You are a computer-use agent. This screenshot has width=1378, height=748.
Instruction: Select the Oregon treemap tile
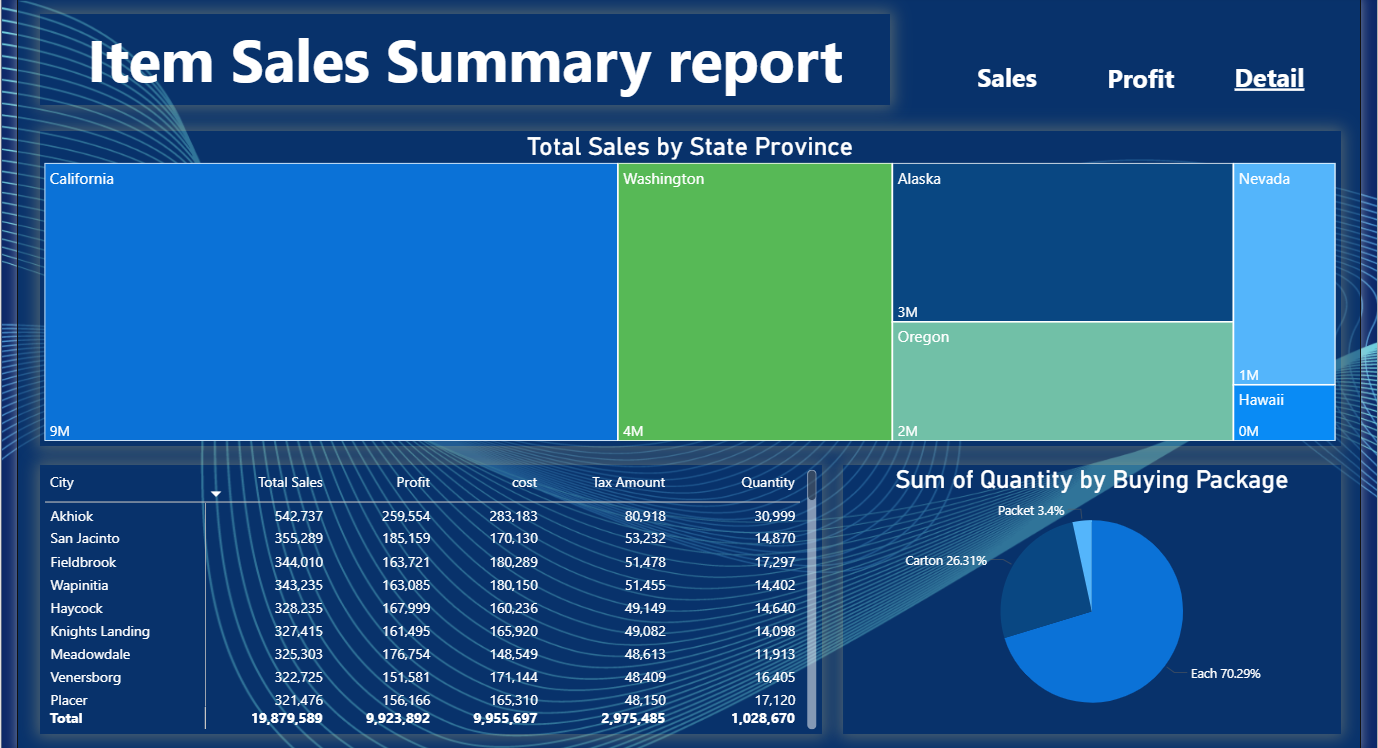click(x=1062, y=381)
